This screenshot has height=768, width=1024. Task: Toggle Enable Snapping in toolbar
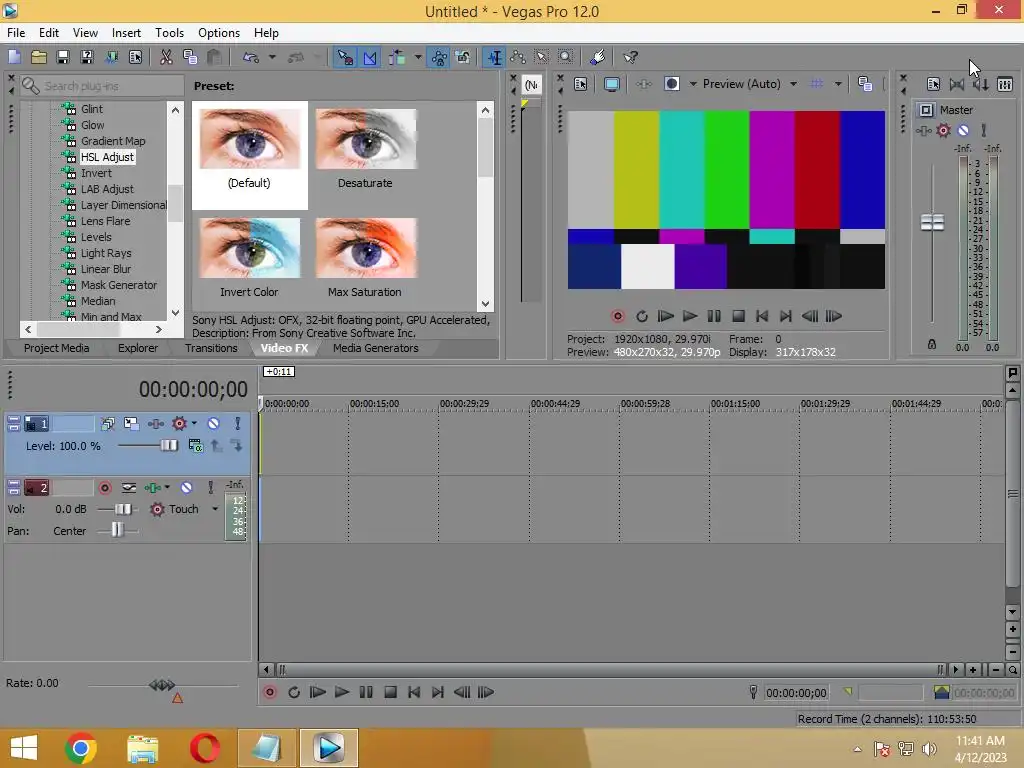(x=345, y=57)
